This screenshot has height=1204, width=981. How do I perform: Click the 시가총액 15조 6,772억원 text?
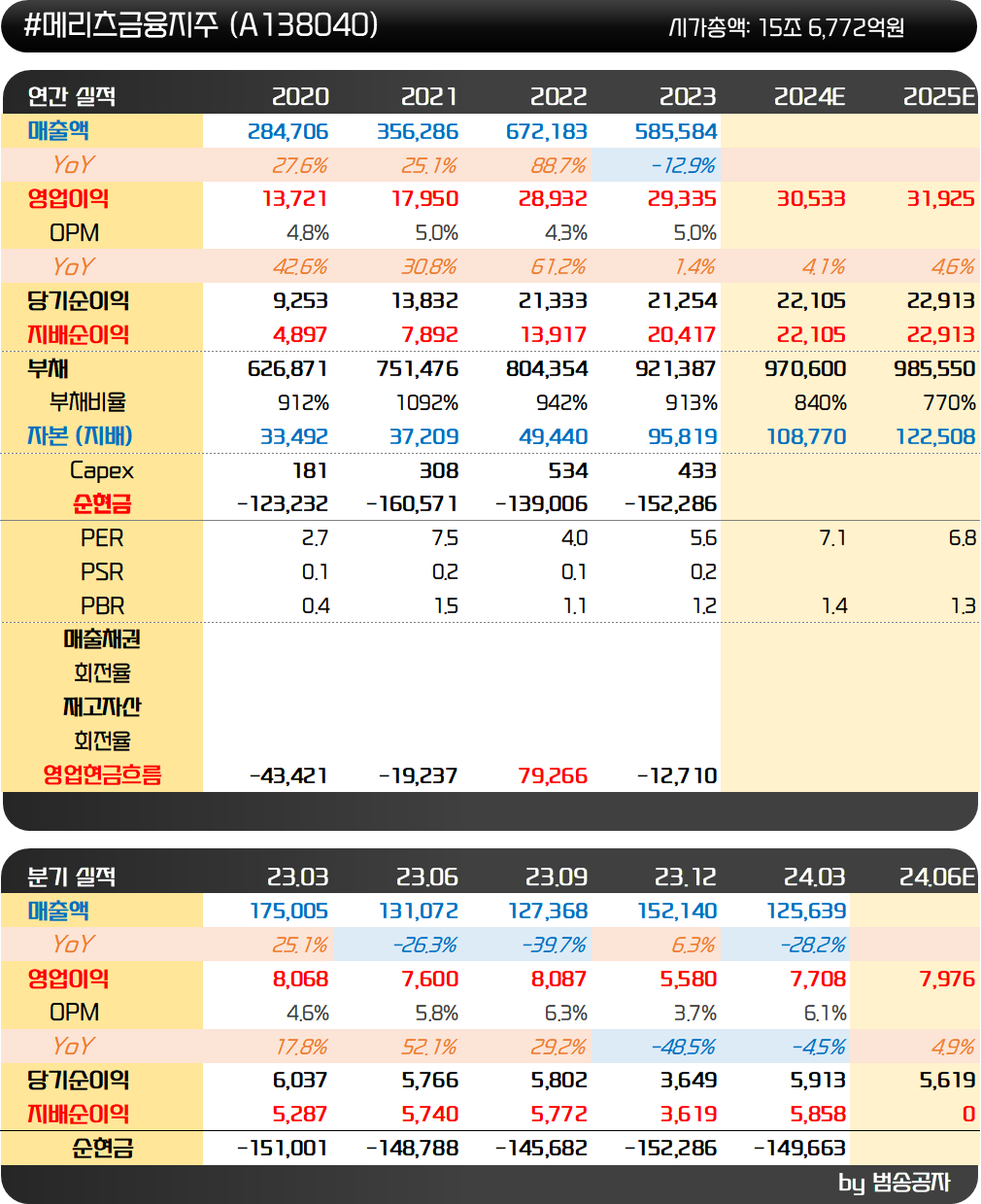click(x=786, y=27)
